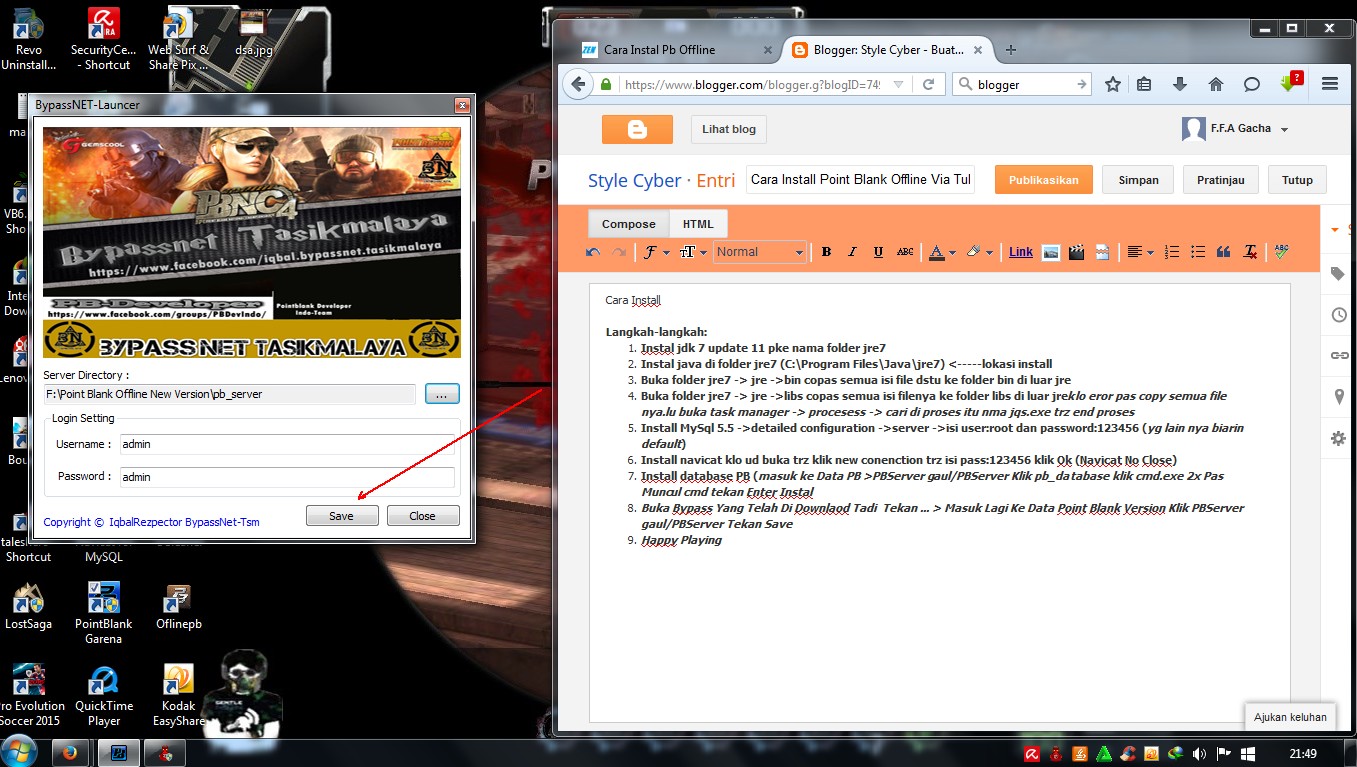Insert a jump break in post

(x=1101, y=252)
